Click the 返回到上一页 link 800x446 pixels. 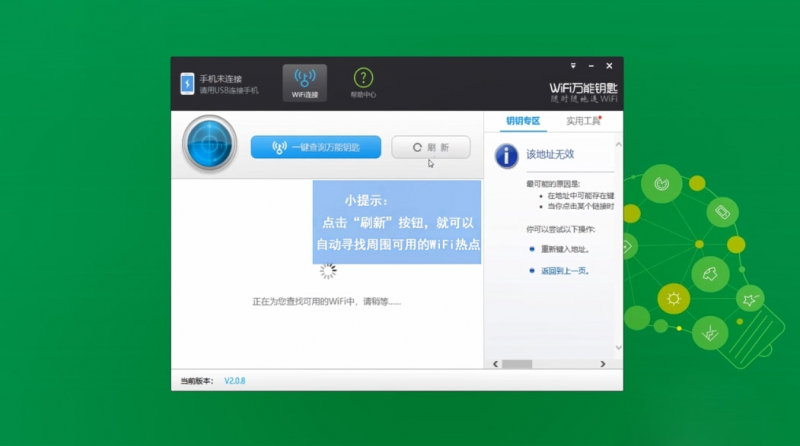565,271
